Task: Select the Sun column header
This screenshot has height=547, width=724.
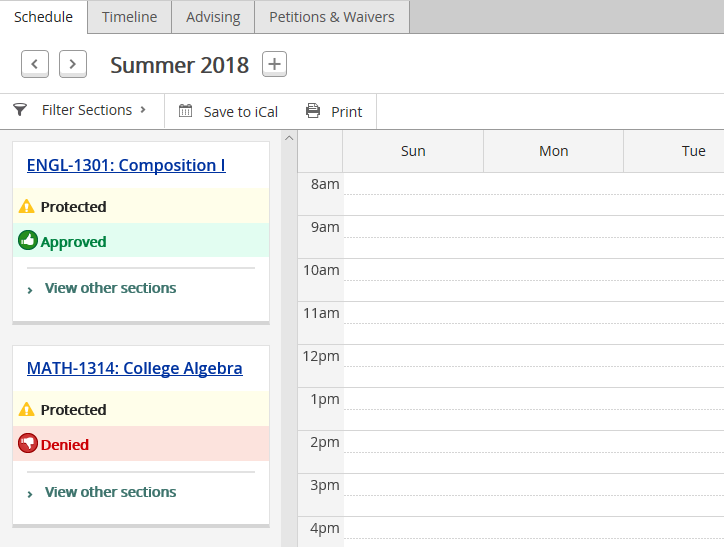Action: [413, 151]
